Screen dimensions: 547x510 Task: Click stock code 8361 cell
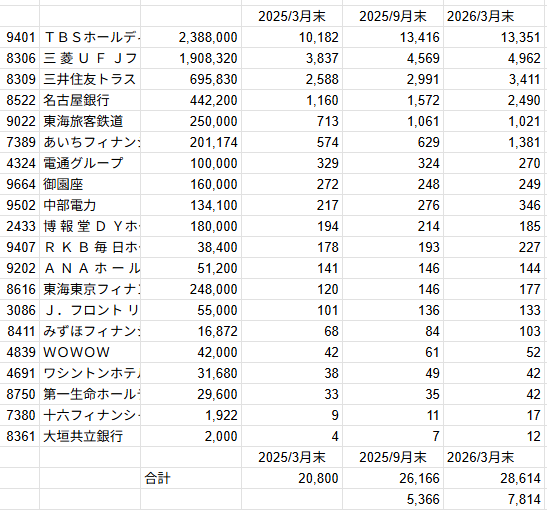tap(20, 436)
